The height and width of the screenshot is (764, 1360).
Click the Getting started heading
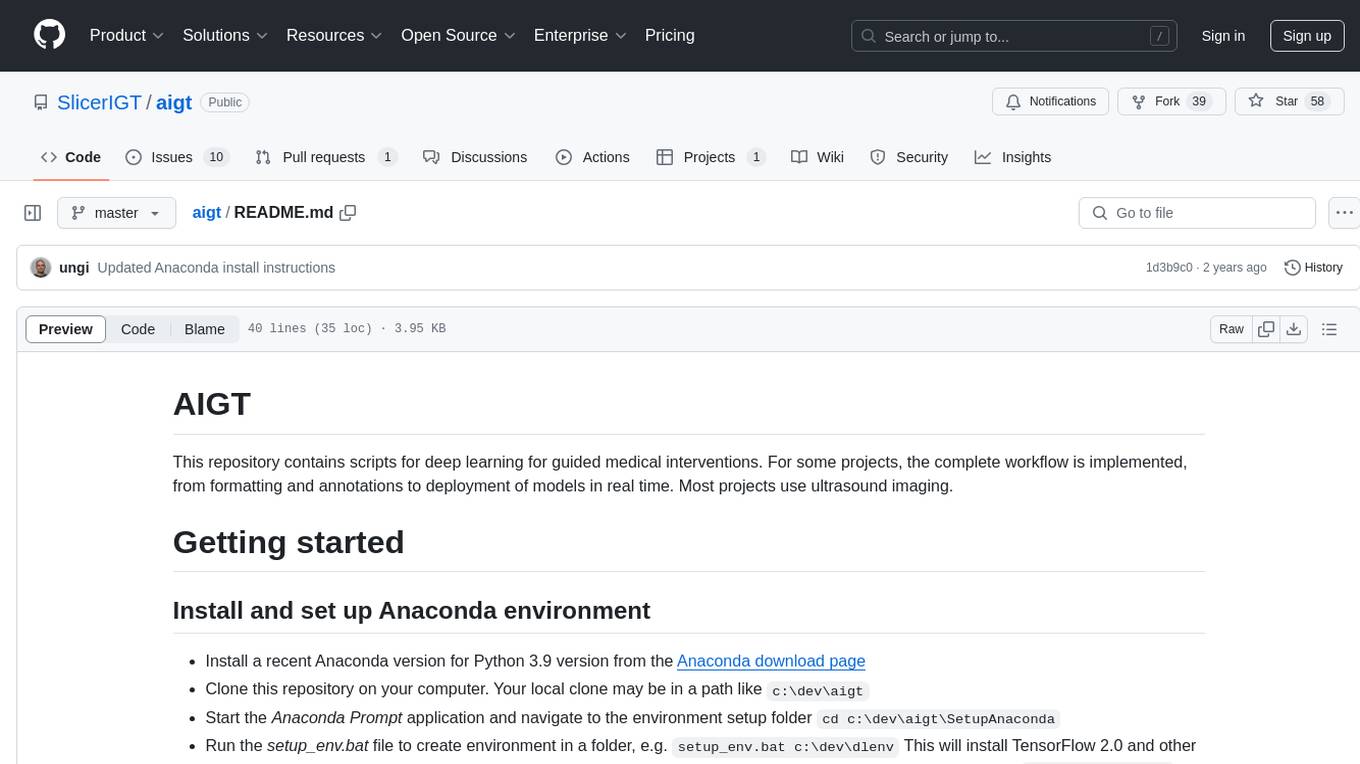289,542
